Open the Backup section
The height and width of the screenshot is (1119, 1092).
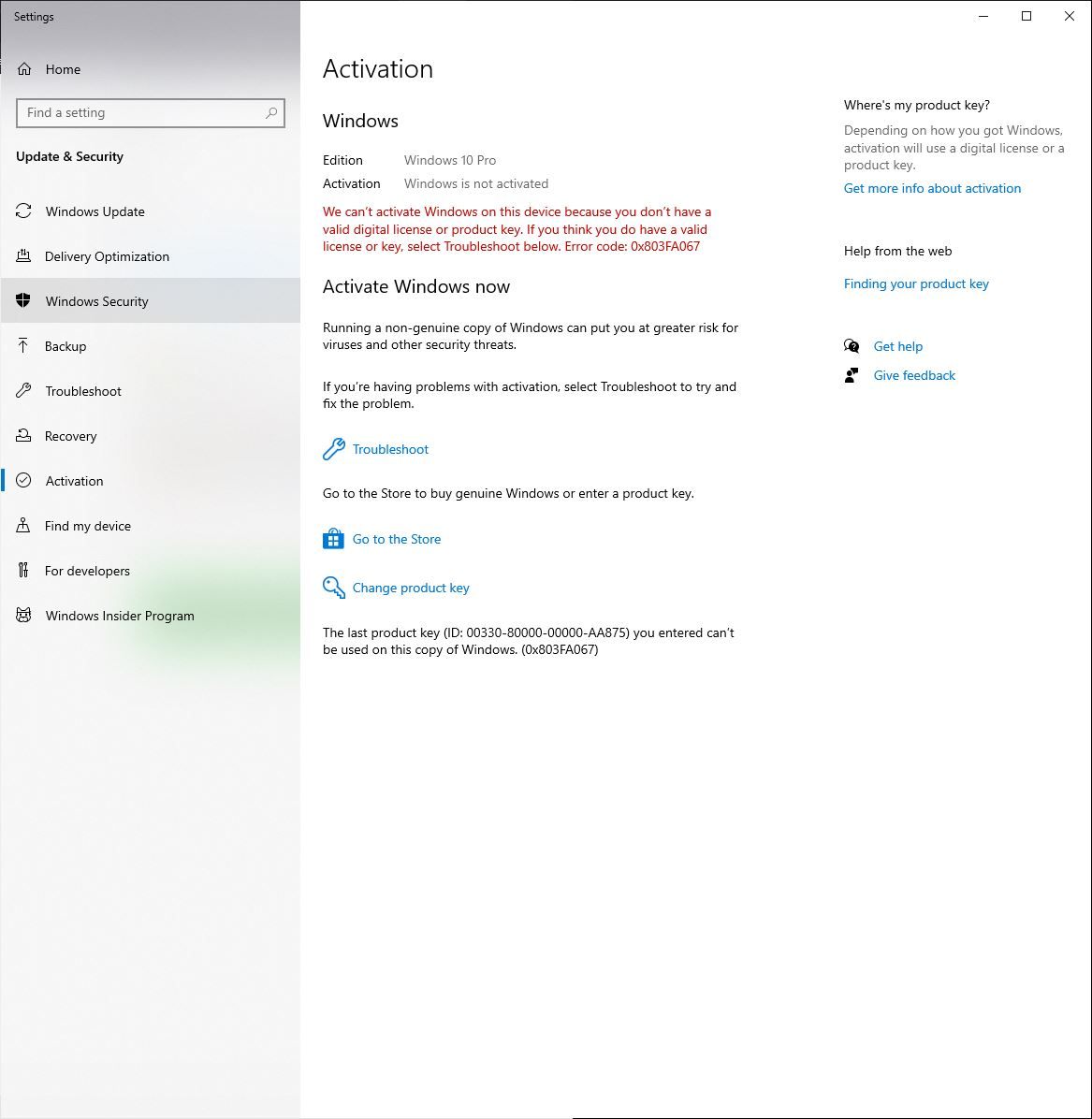pos(150,346)
